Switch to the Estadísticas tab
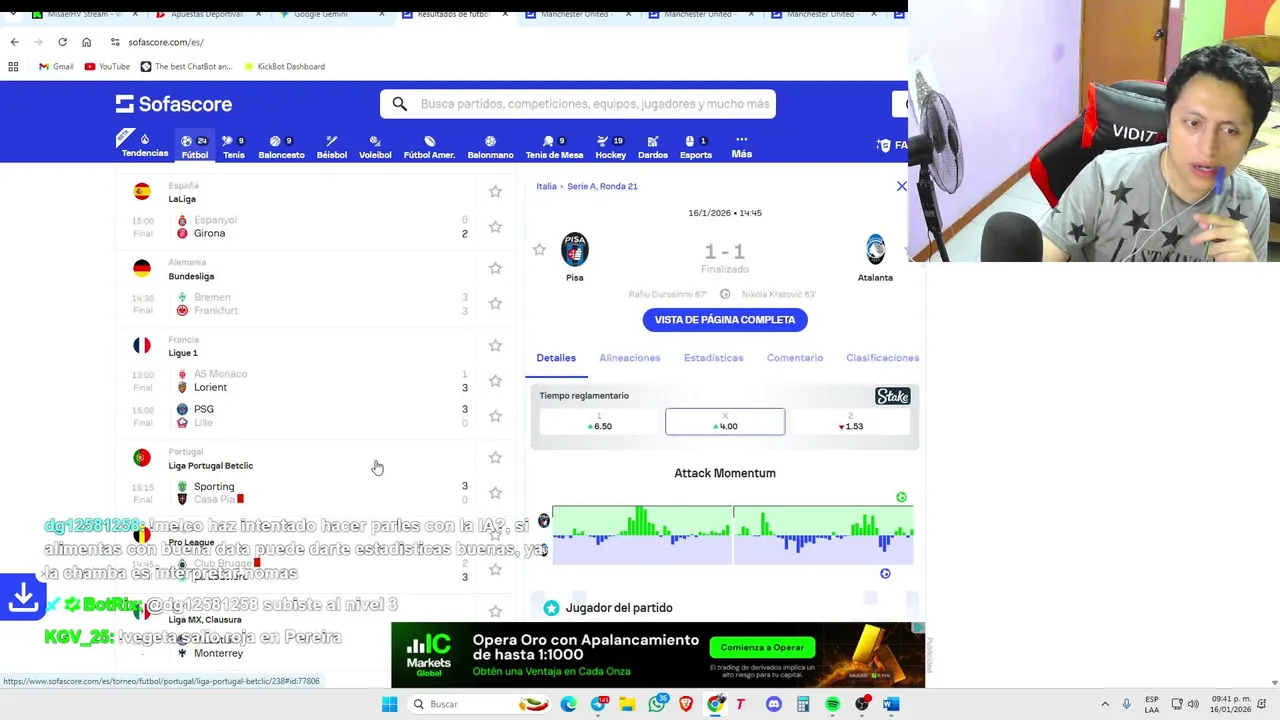Viewport: 1280px width, 720px height. point(713,358)
